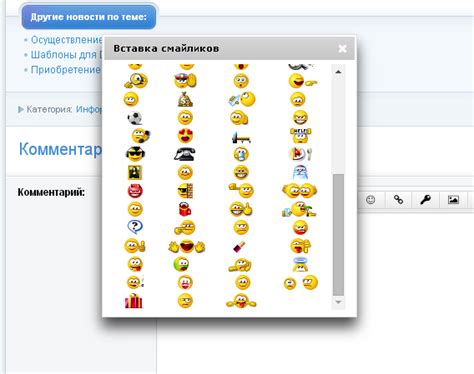Click the insert link toolbar icon

[x=398, y=200]
